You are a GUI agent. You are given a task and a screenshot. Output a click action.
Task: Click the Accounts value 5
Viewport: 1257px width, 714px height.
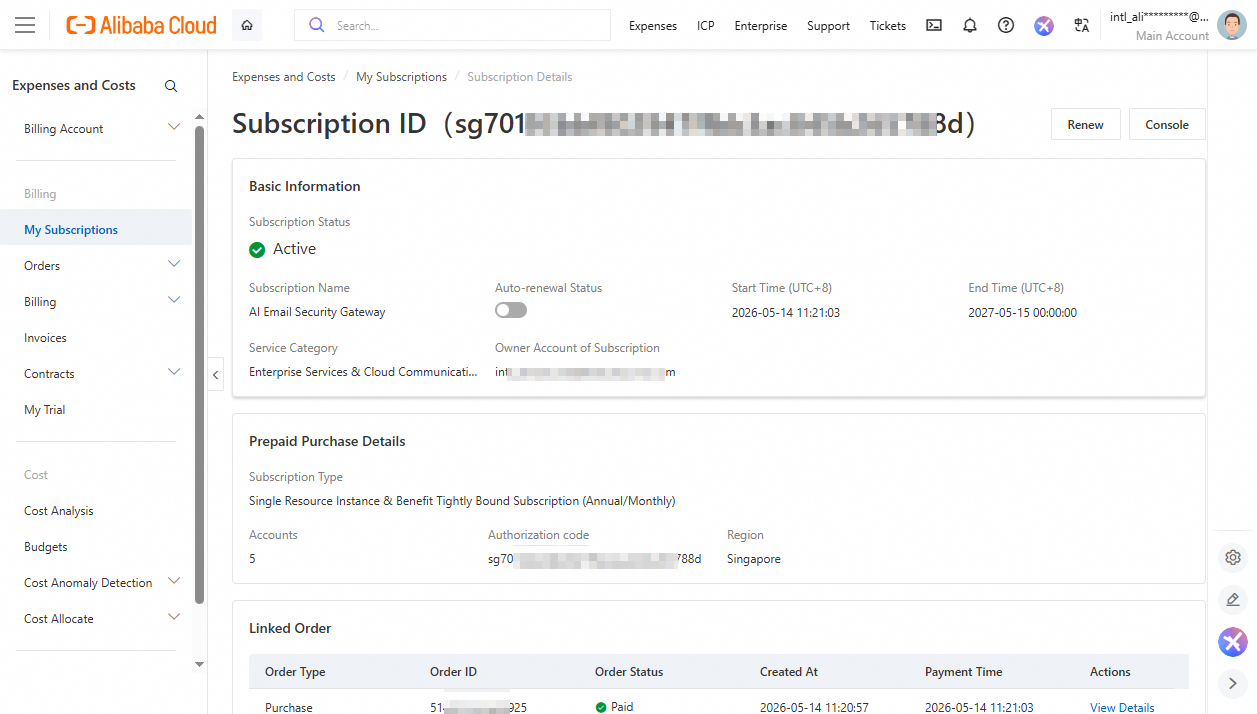point(252,559)
